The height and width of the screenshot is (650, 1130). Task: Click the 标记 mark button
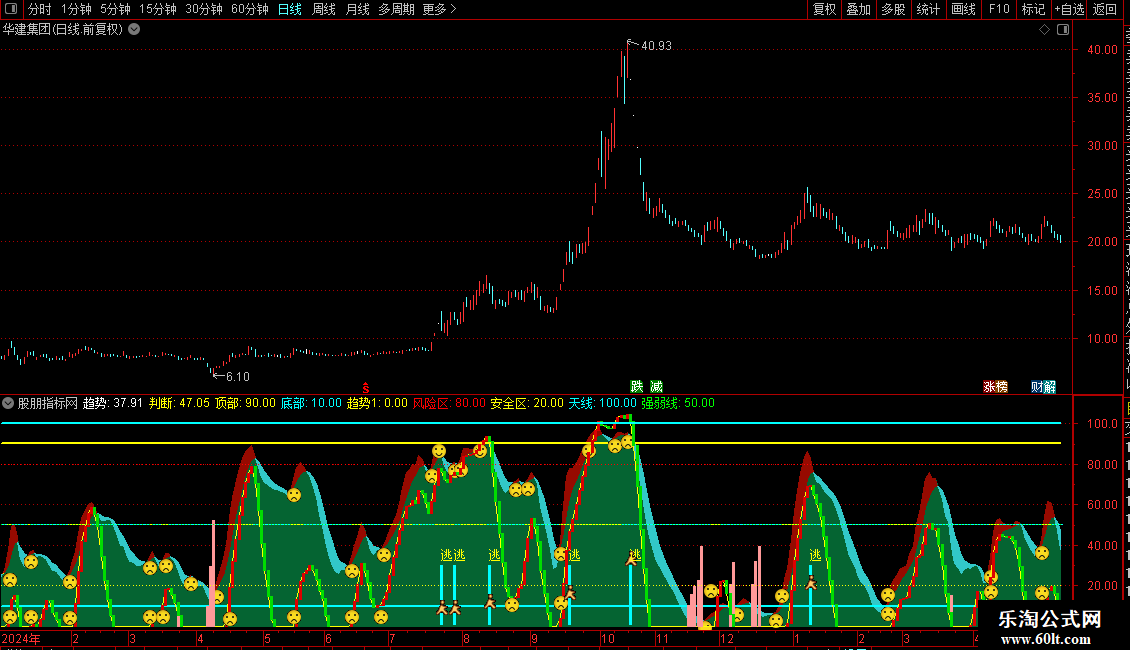[x=1033, y=9]
